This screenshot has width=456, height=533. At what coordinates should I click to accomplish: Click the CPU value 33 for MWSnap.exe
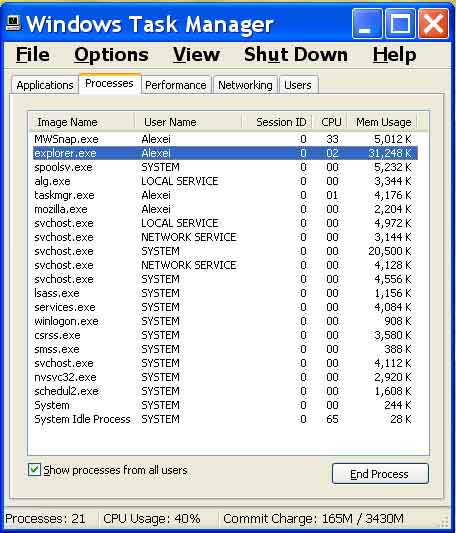point(332,139)
